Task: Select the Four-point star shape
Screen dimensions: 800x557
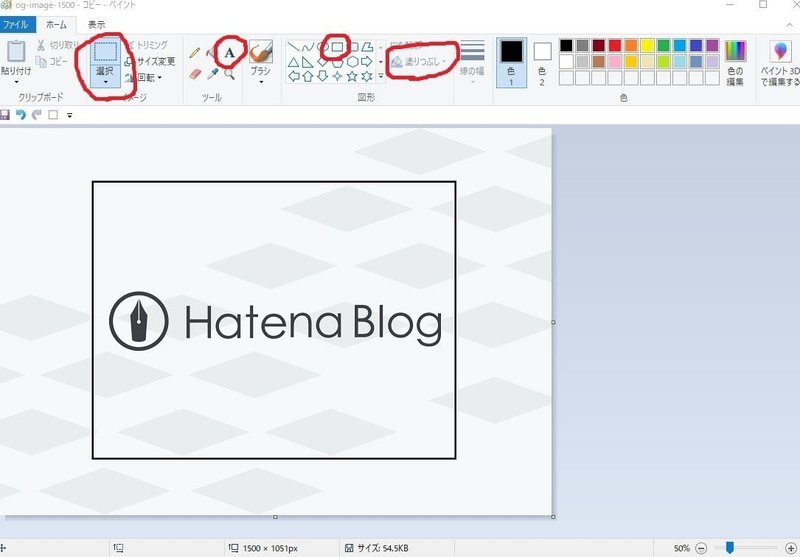Action: click(x=337, y=77)
